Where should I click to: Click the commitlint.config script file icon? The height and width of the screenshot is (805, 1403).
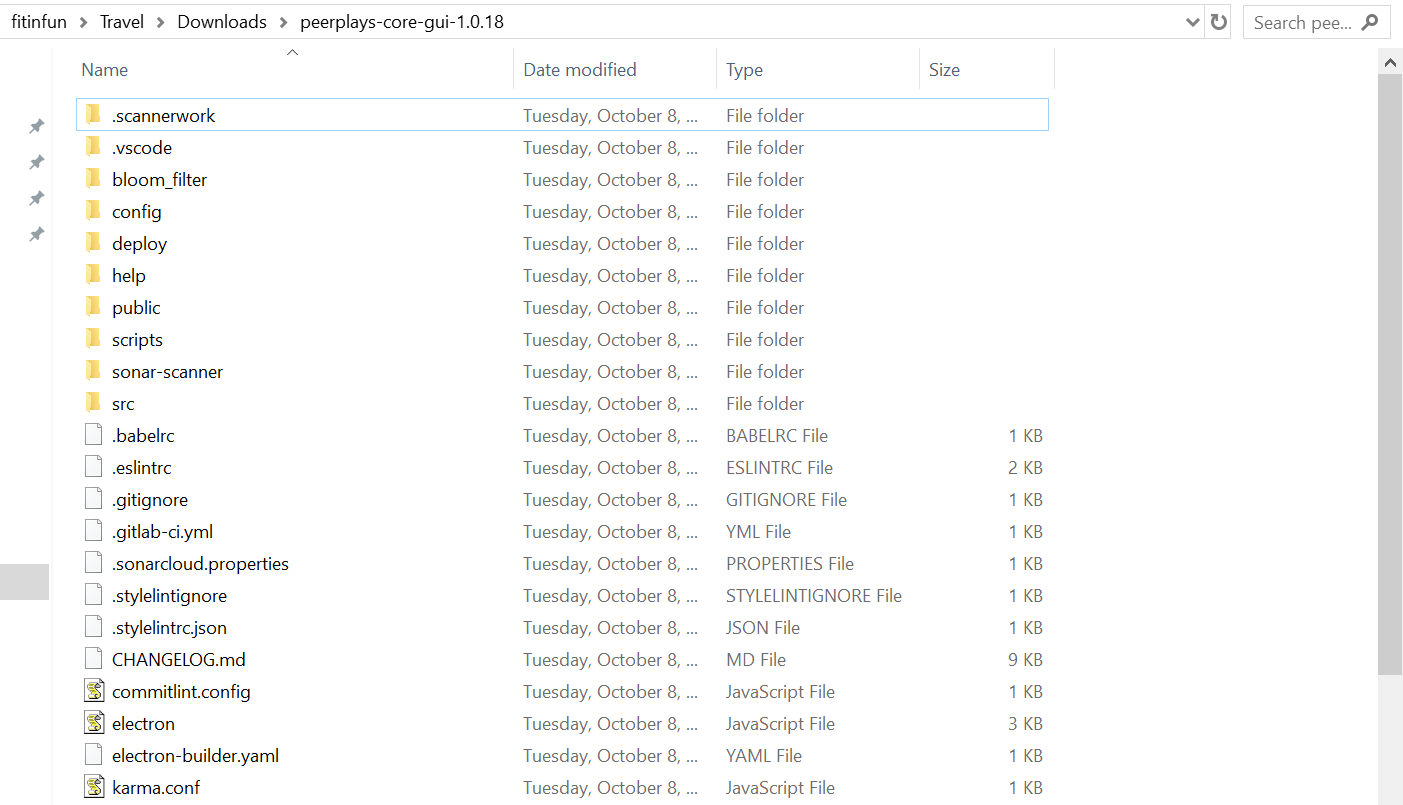pos(94,691)
